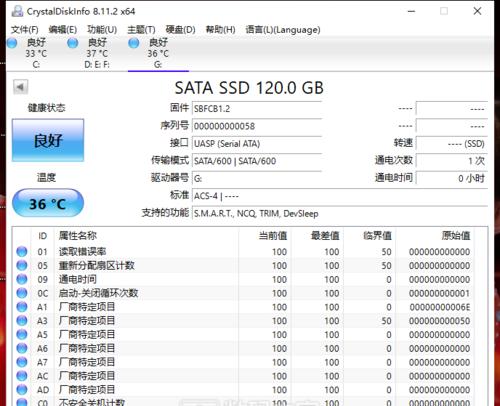Click the status icon of row 01
Image resolution: width=500 pixels, height=406 pixels.
click(x=22, y=252)
